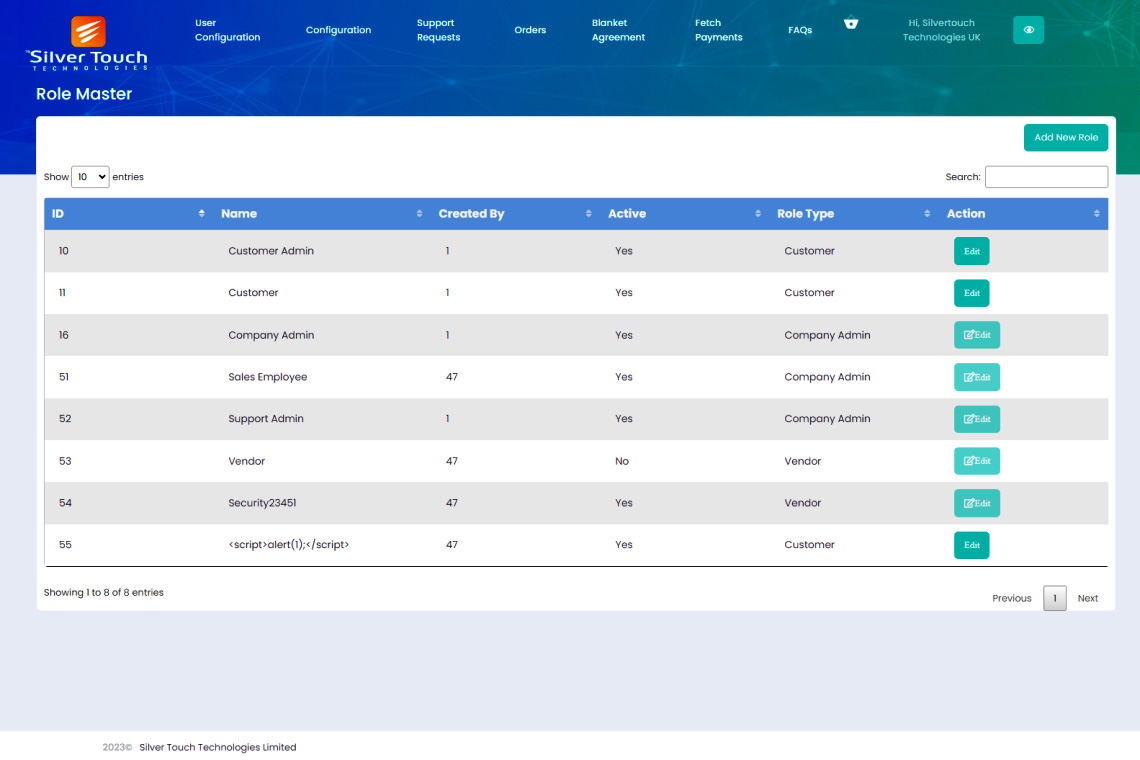
Task: Select the Sales Employee name cell
Action: [x=268, y=377]
